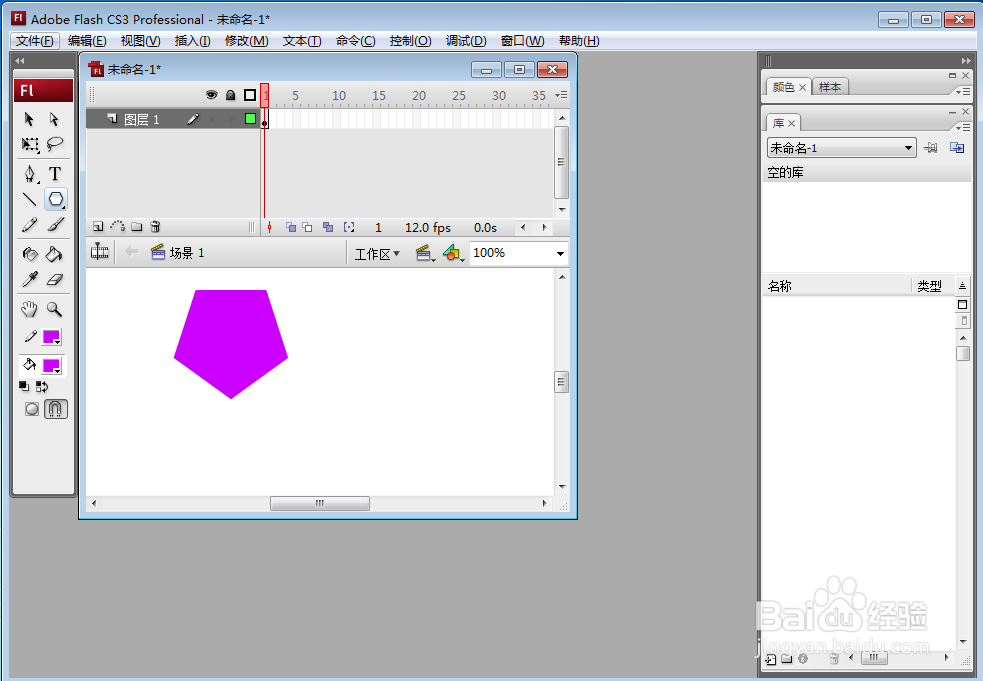The image size is (983, 681).
Task: Select the Paint Bucket tool
Action: pyautogui.click(x=55, y=253)
